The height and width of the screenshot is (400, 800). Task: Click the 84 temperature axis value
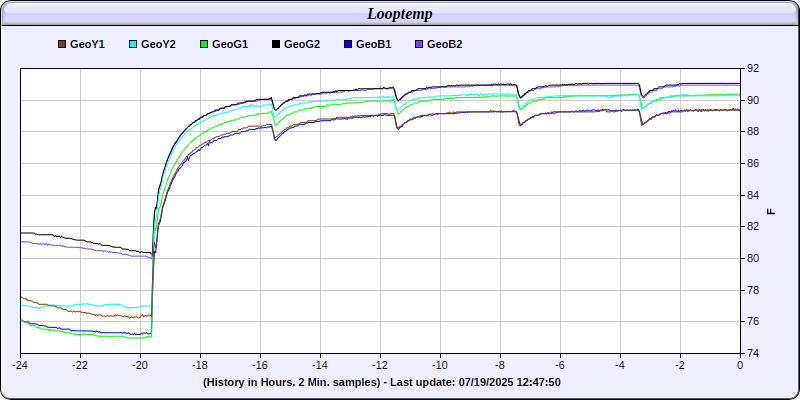pos(752,195)
